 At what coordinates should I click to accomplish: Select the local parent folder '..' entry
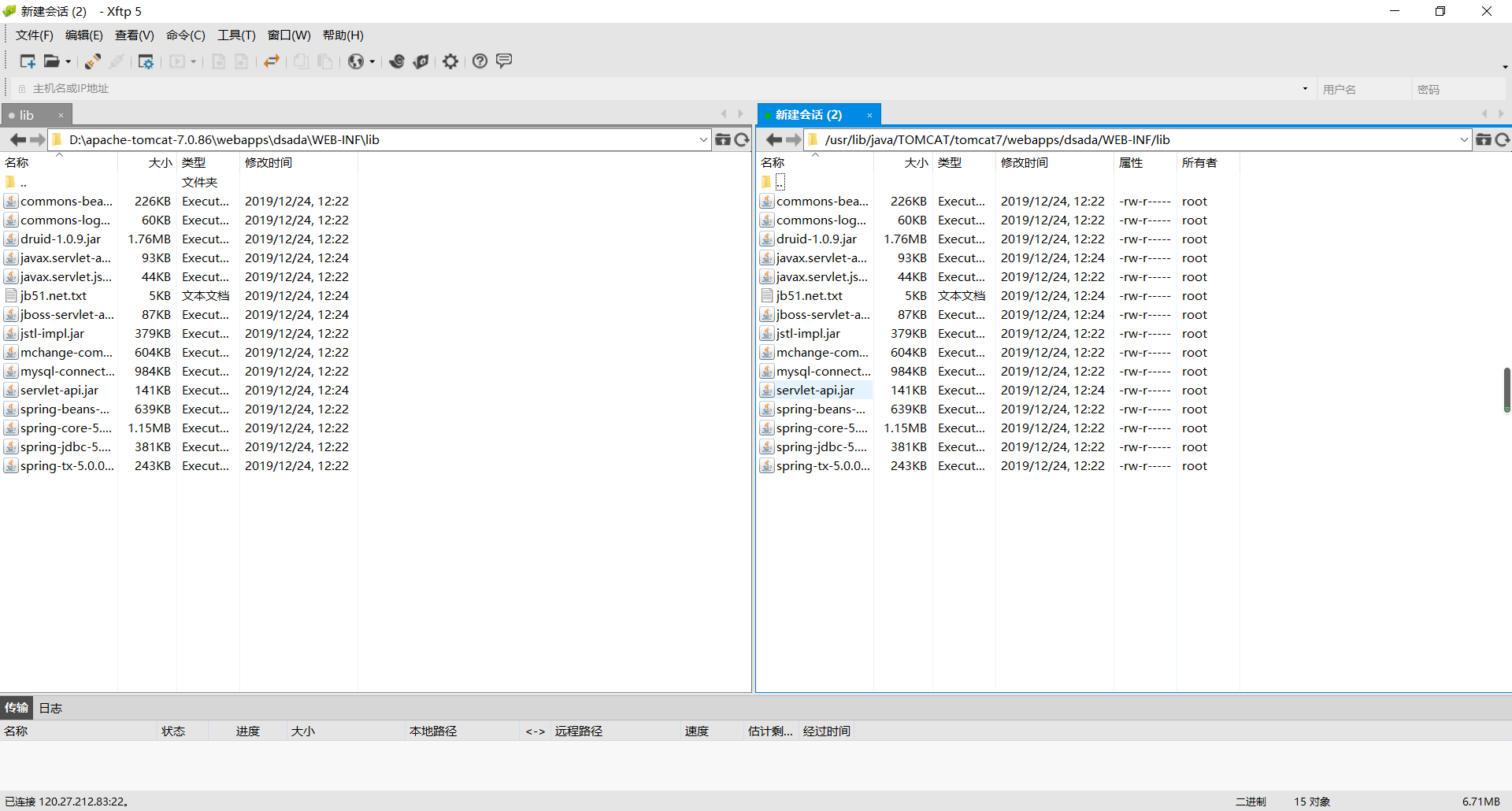(x=16, y=182)
